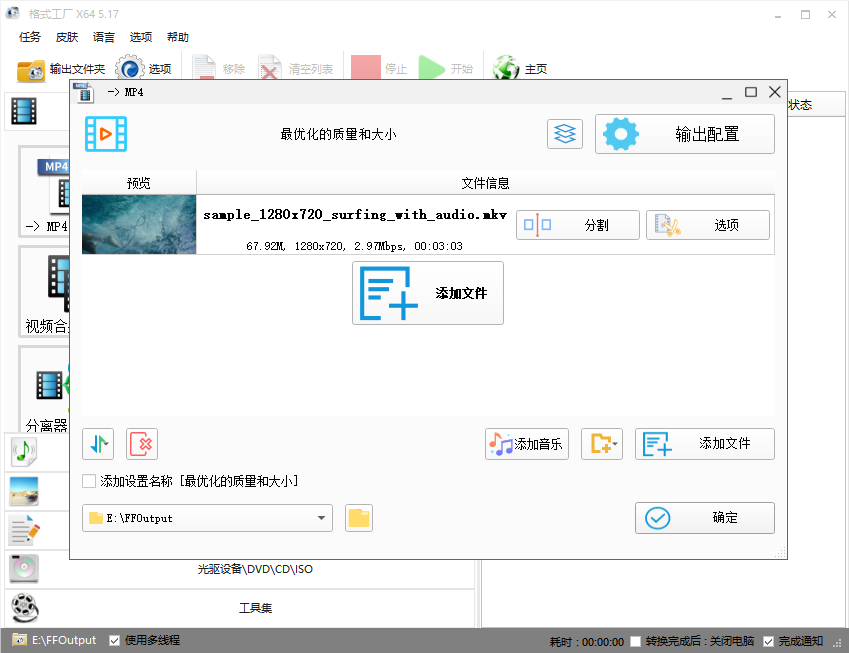
Task: Open the add-folder dropdown arrow
Action: 612,443
